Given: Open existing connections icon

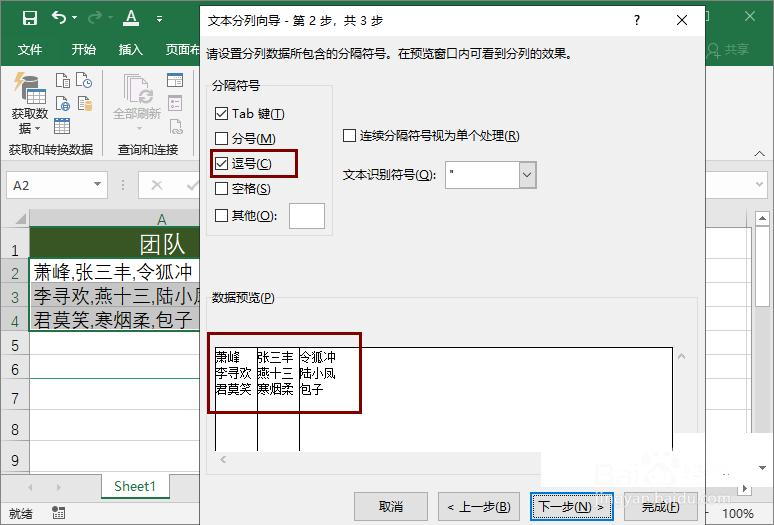Looking at the screenshot, I should [84, 103].
